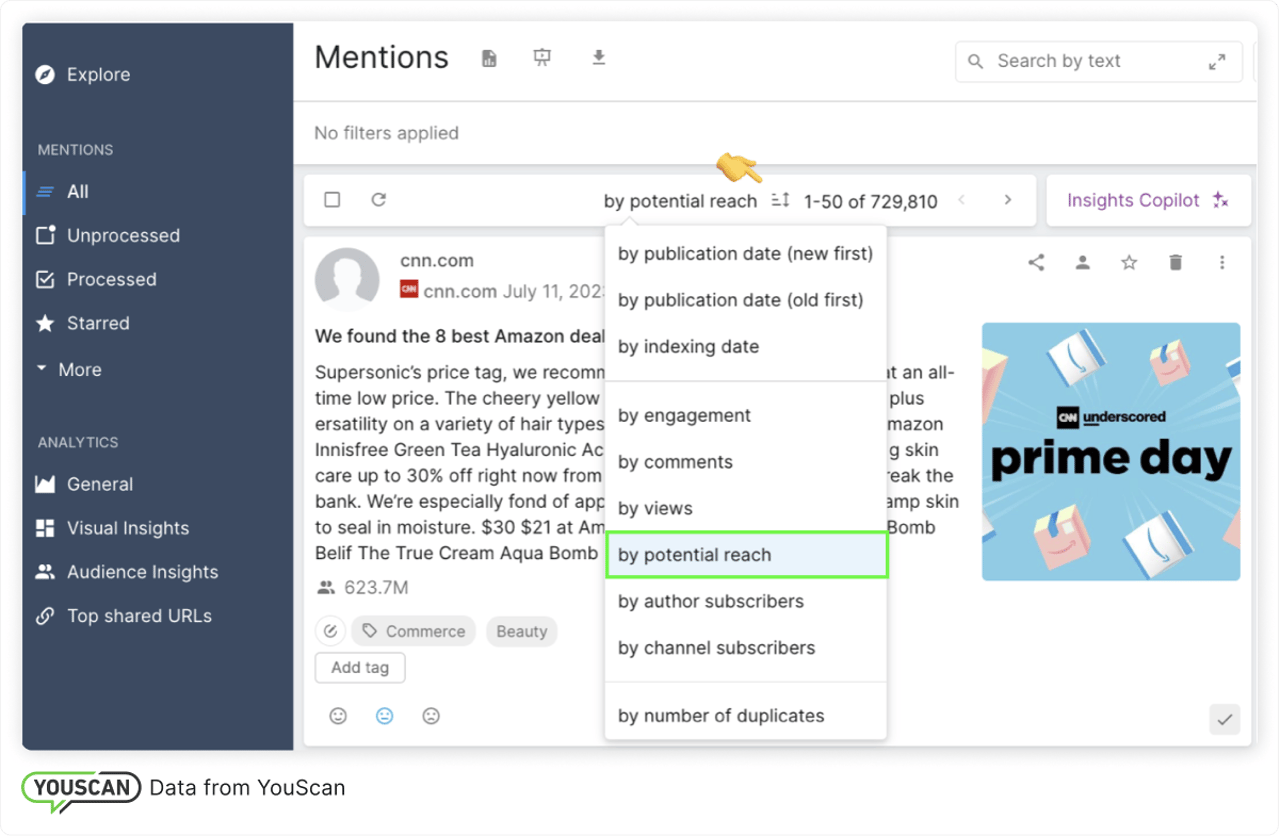Image resolution: width=1280 pixels, height=836 pixels.
Task: Click the download export icon near Mentions title
Action: [x=599, y=57]
